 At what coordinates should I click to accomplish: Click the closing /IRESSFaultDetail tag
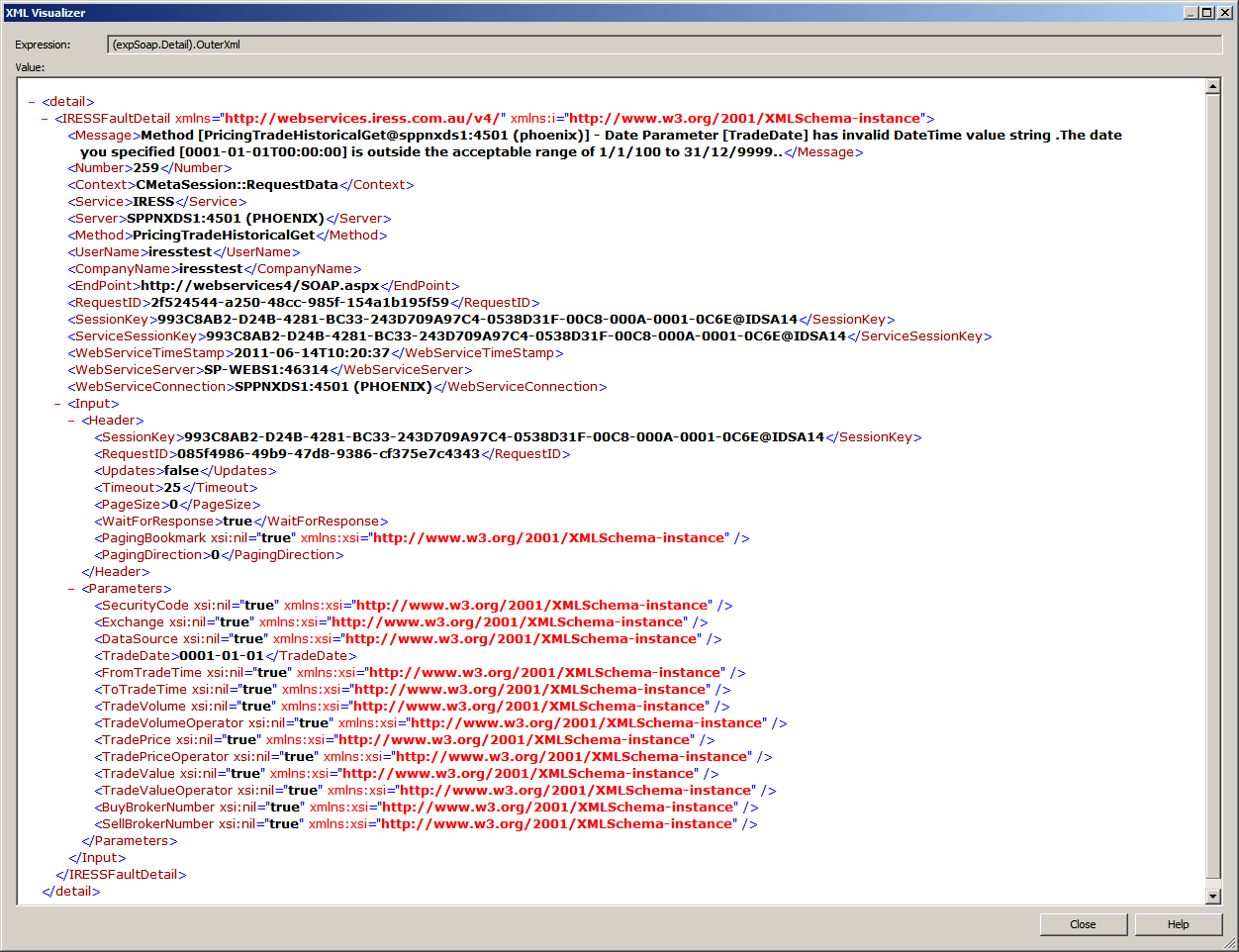coord(121,875)
